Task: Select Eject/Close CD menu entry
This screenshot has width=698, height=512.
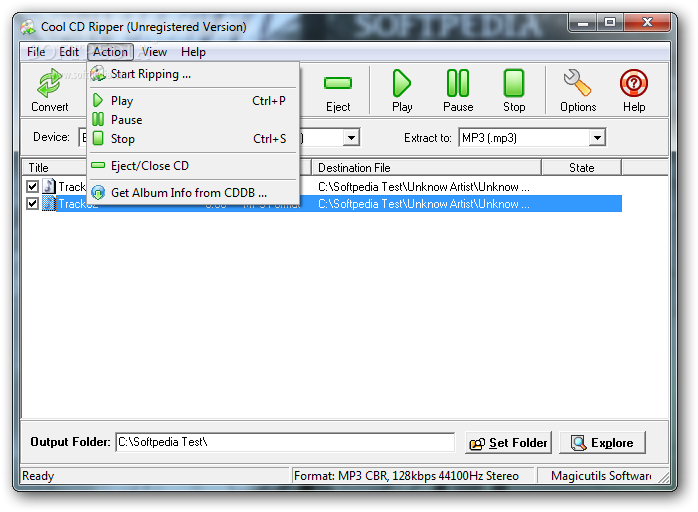Action: tap(193, 166)
